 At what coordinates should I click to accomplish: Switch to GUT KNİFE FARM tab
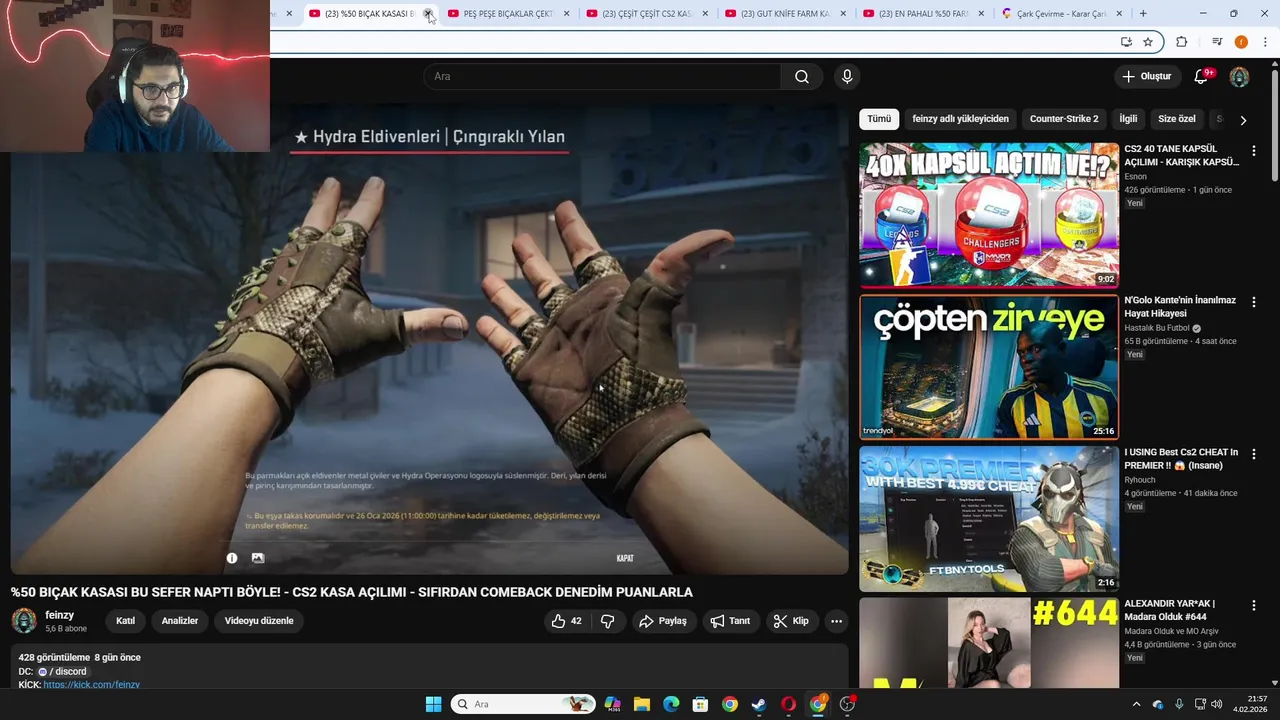click(x=786, y=14)
